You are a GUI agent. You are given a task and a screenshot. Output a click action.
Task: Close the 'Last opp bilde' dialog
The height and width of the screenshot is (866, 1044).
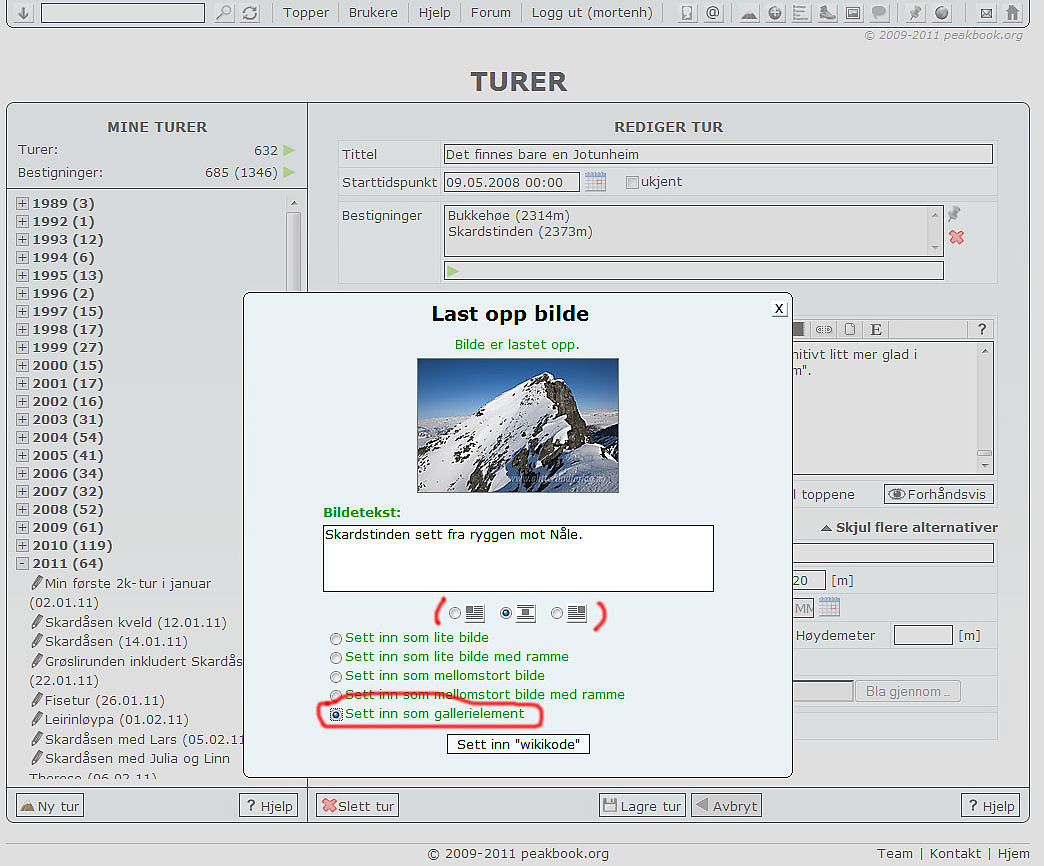coord(779,308)
